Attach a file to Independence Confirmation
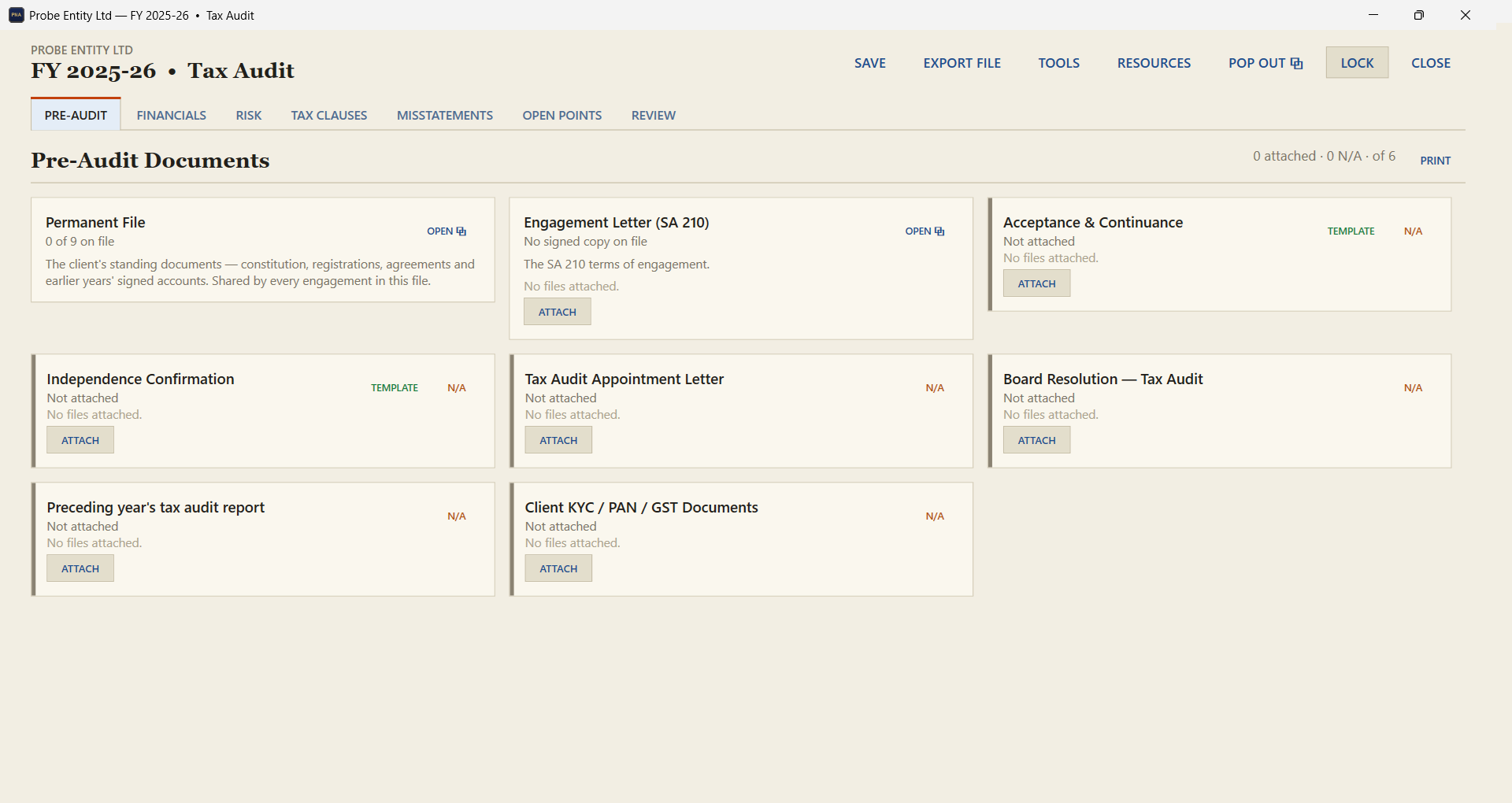The width and height of the screenshot is (1512, 803). (x=80, y=440)
